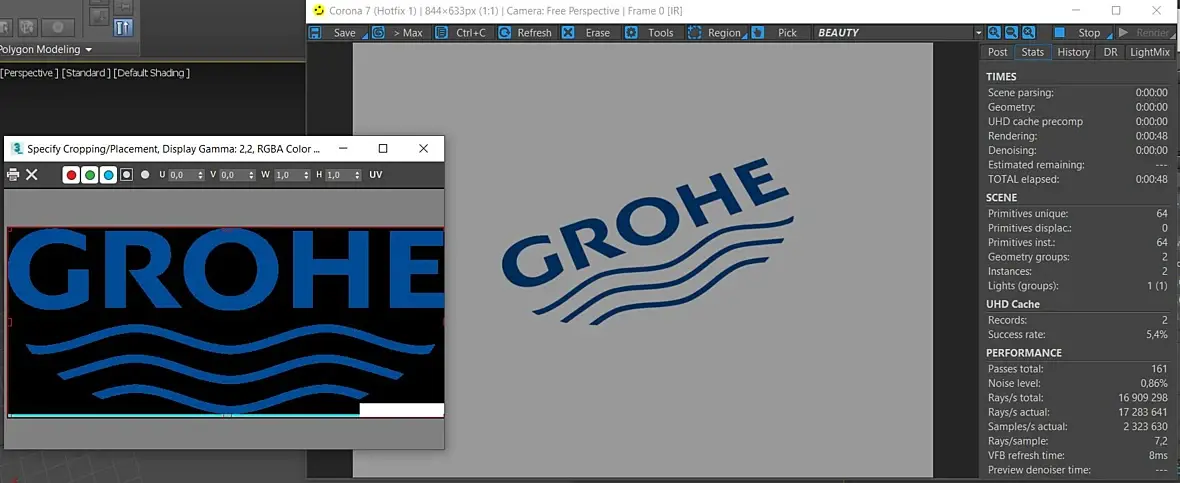Click the highlighted blue ribbon icon
The height and width of the screenshot is (483, 1180).
pyautogui.click(x=123, y=27)
